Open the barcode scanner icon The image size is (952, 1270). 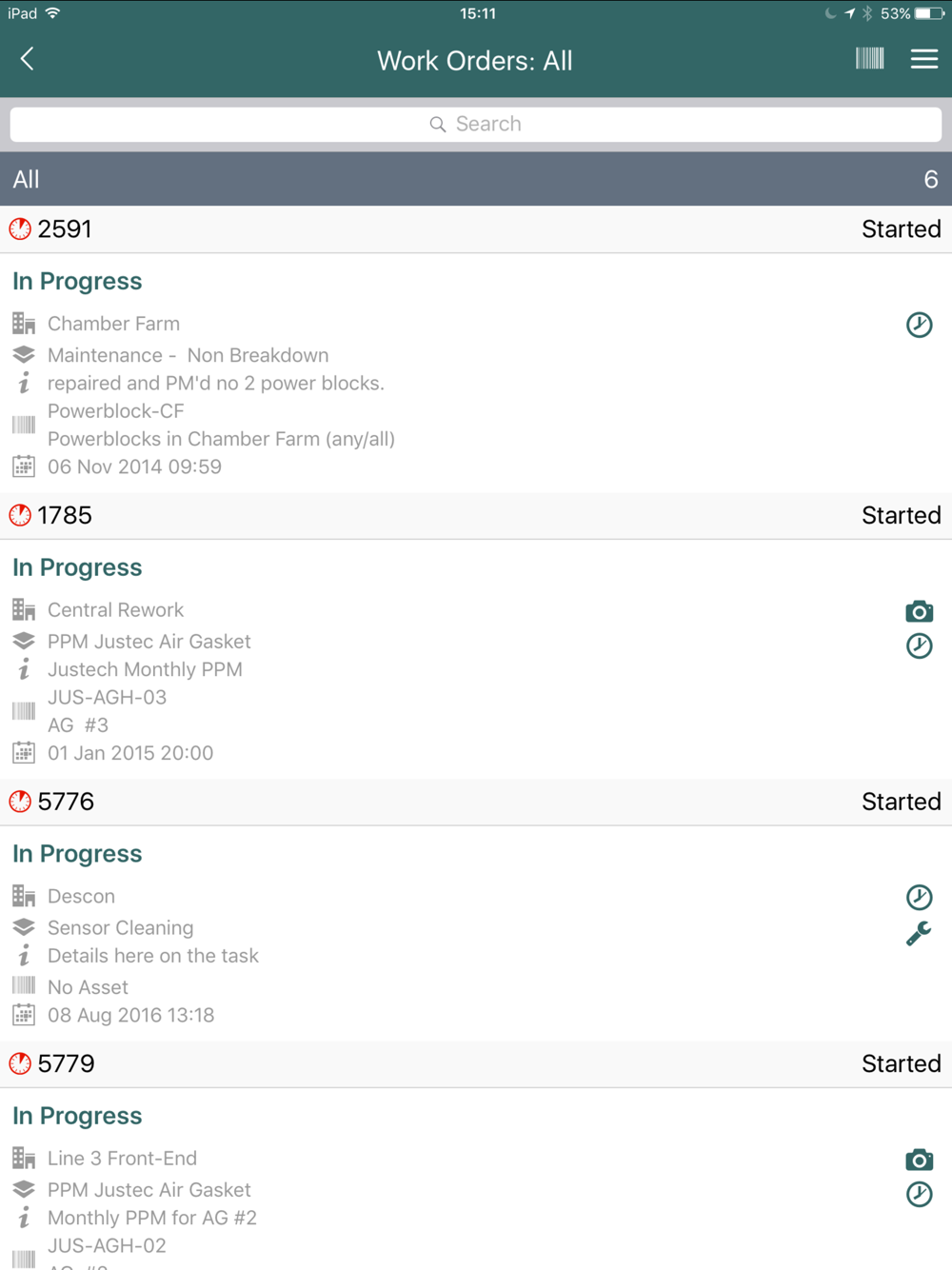pos(869,59)
